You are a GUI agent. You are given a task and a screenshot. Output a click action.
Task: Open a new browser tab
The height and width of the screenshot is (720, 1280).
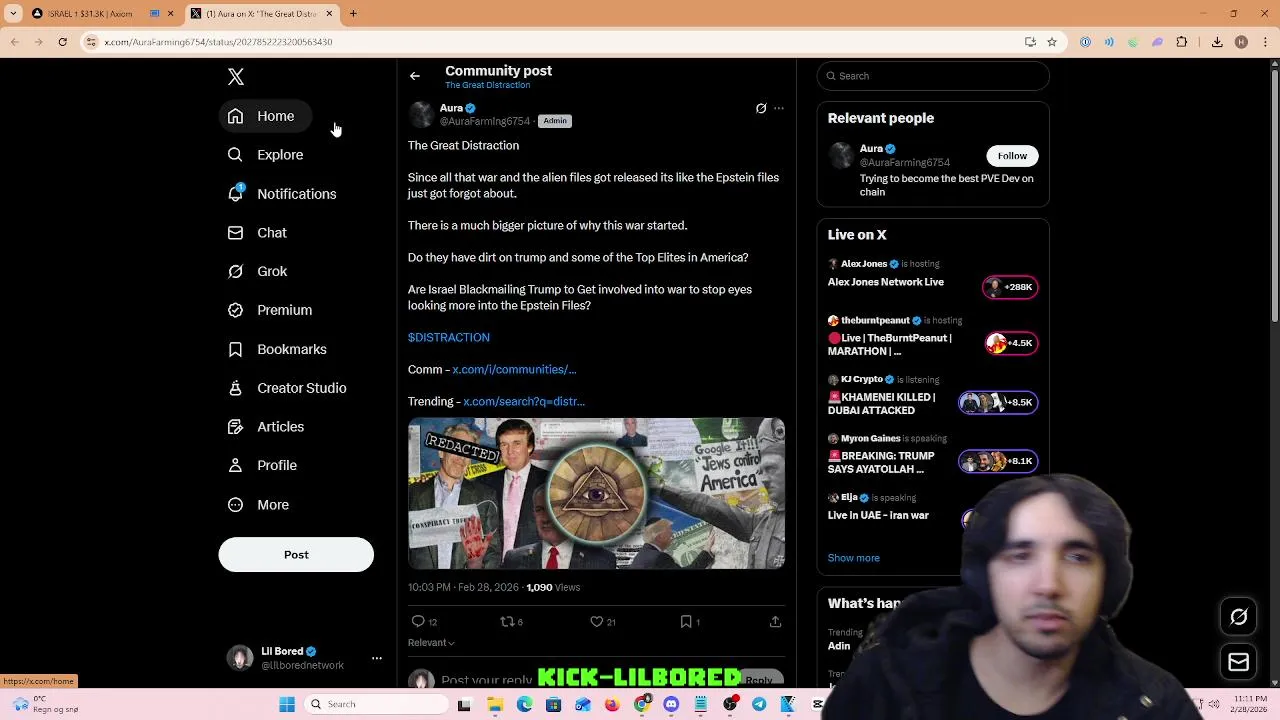point(353,14)
